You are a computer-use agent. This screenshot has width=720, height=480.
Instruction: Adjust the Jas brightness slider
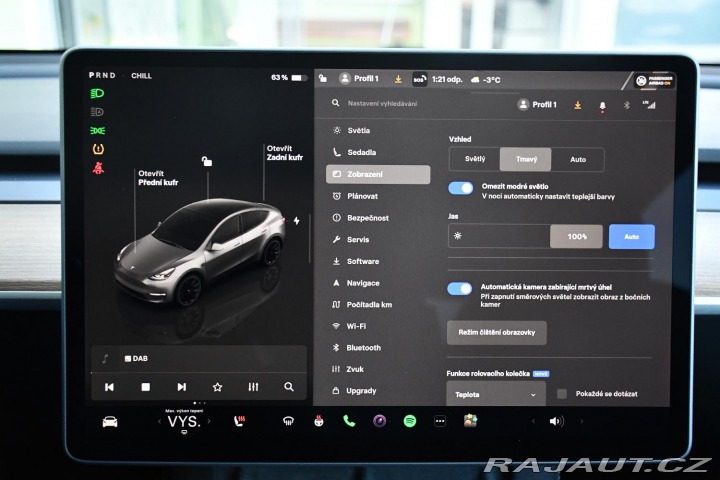coord(525,236)
